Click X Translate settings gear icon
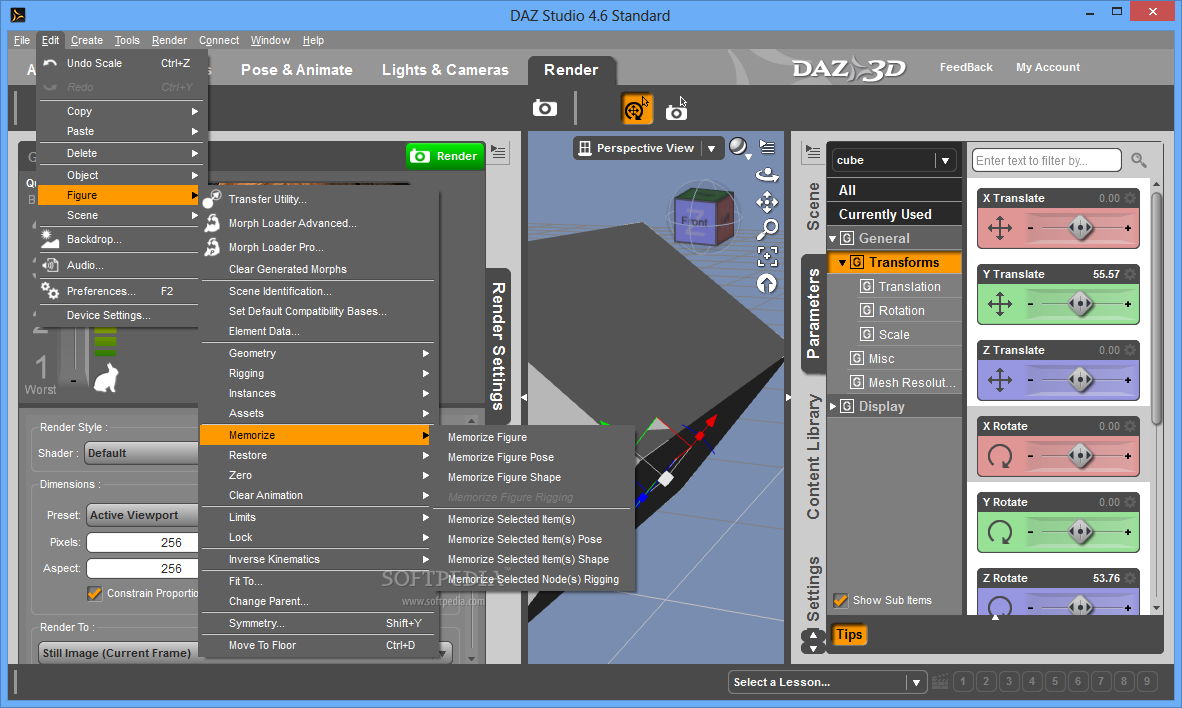The width and height of the screenshot is (1182, 708). (1130, 198)
